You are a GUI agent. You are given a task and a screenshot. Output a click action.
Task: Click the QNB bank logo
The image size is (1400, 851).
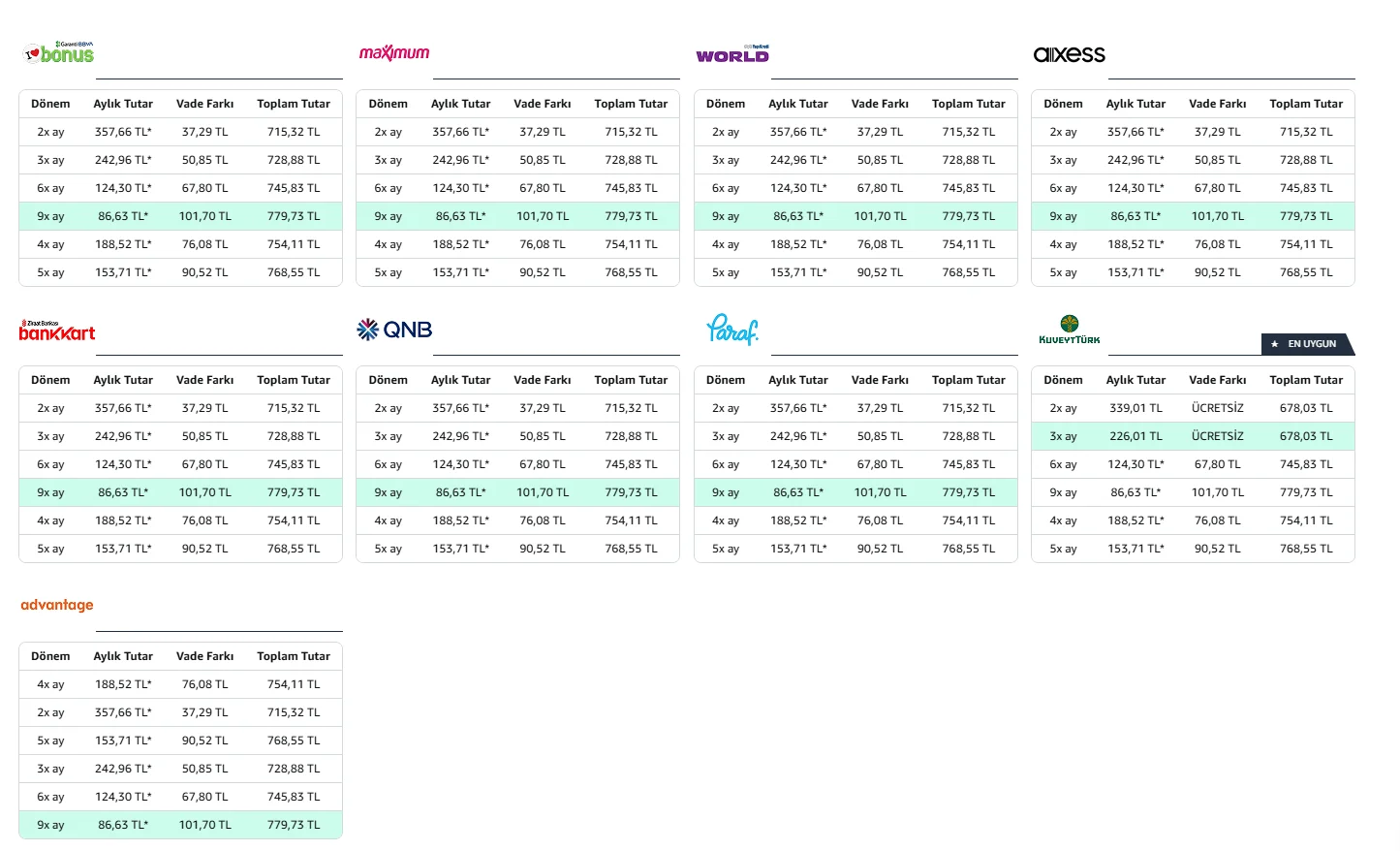tap(394, 330)
